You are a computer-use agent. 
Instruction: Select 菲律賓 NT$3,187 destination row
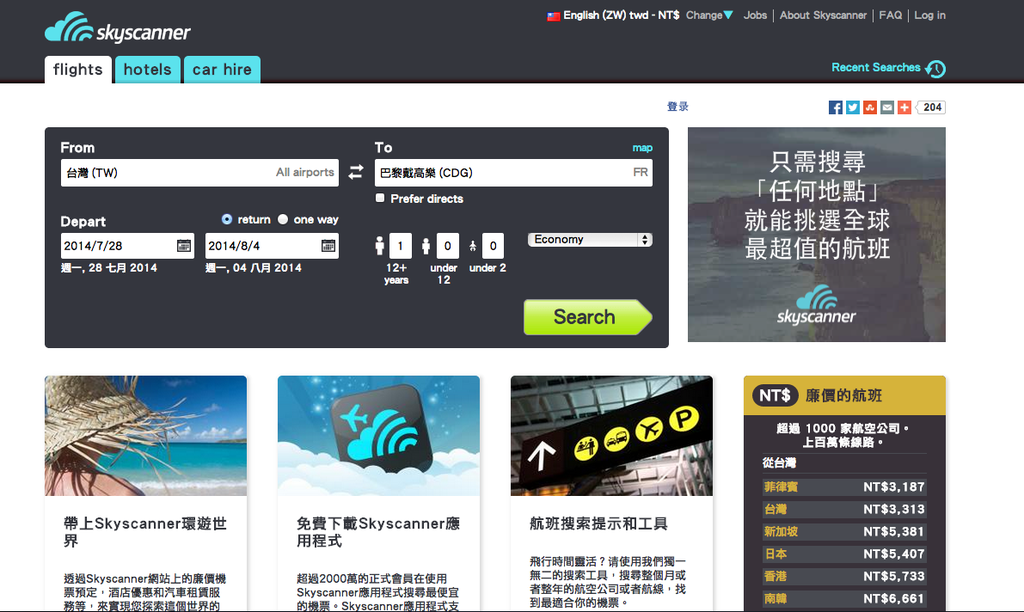[x=844, y=487]
